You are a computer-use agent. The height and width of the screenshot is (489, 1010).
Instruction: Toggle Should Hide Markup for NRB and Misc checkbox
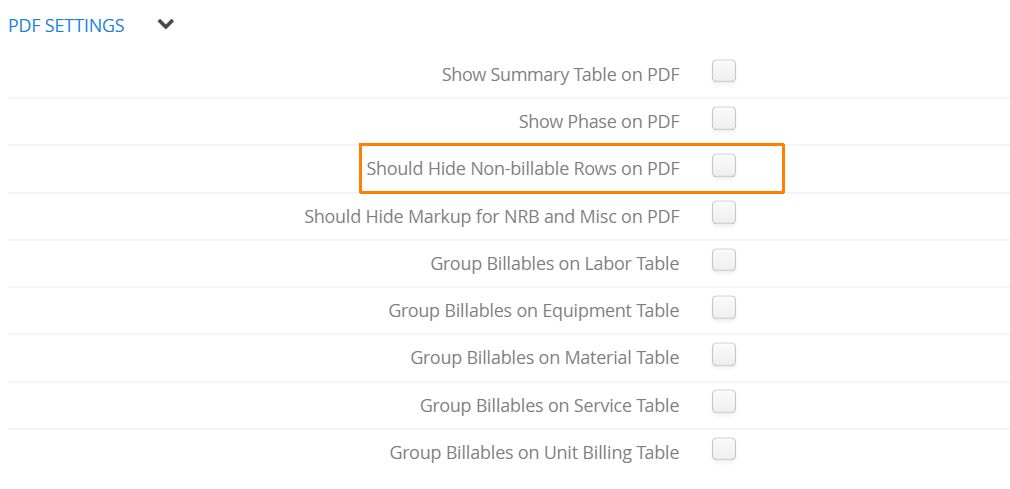(x=723, y=213)
